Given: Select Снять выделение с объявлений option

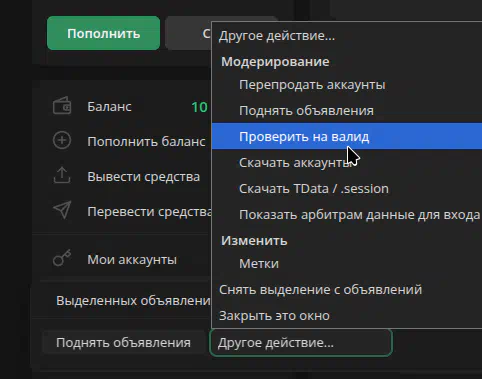Looking at the screenshot, I should tap(347, 290).
